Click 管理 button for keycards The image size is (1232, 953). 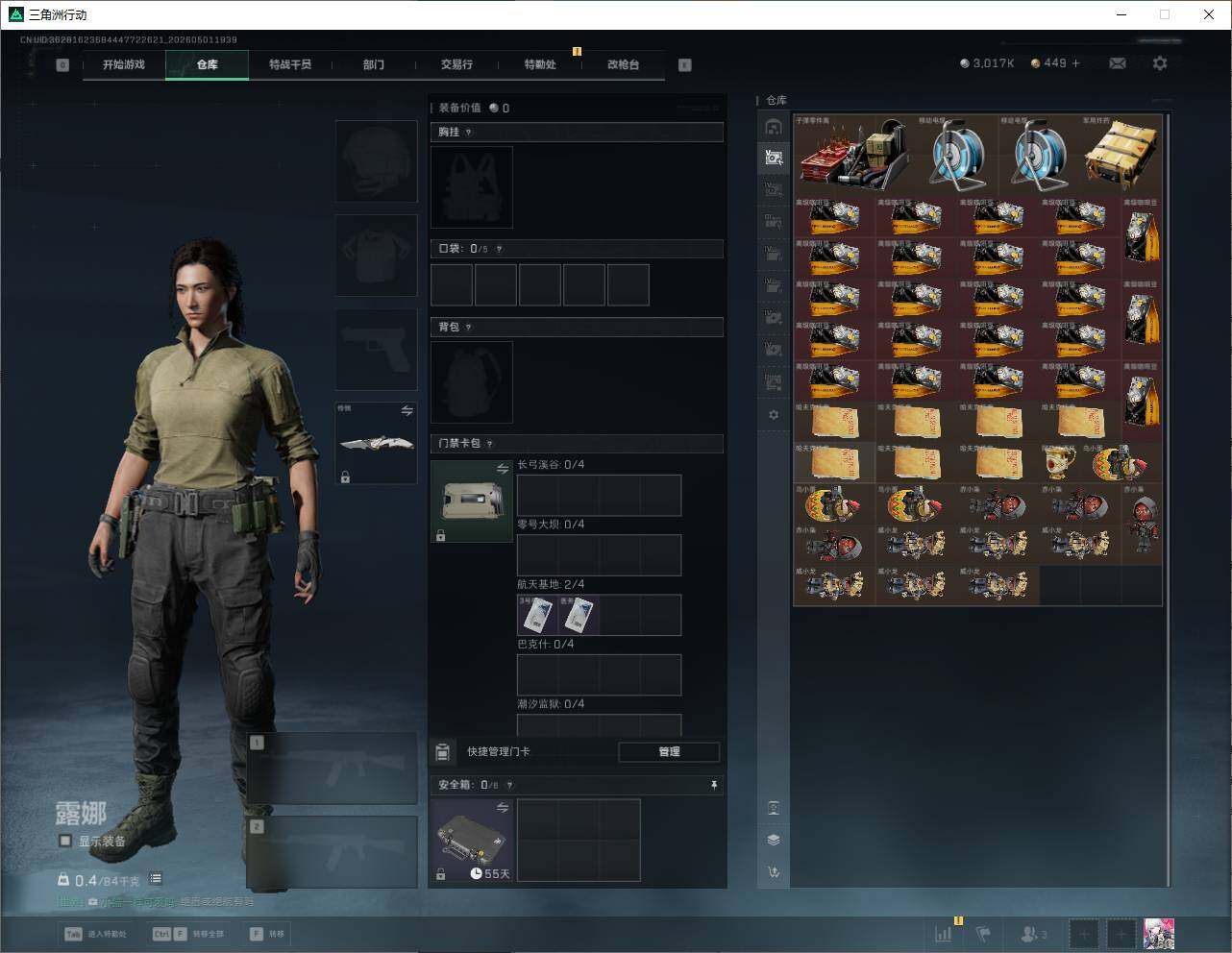pos(669,751)
